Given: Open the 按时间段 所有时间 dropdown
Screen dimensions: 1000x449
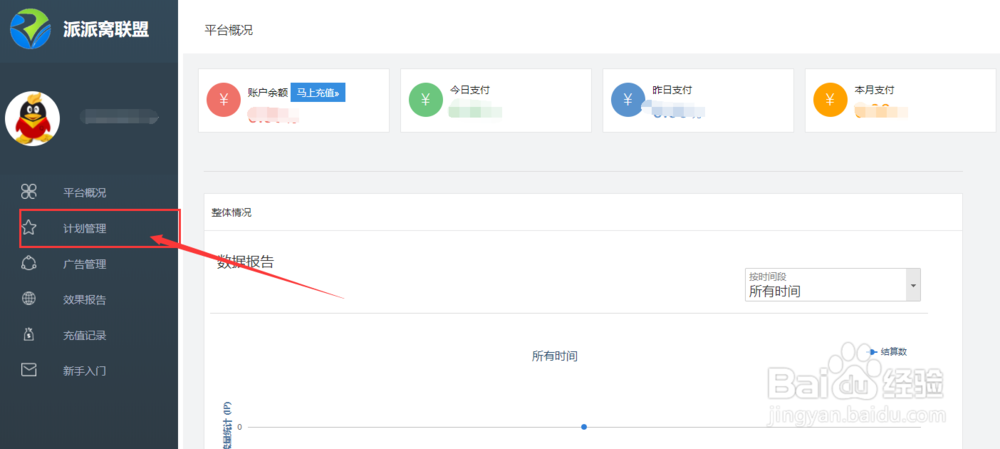Looking at the screenshot, I should point(833,284).
